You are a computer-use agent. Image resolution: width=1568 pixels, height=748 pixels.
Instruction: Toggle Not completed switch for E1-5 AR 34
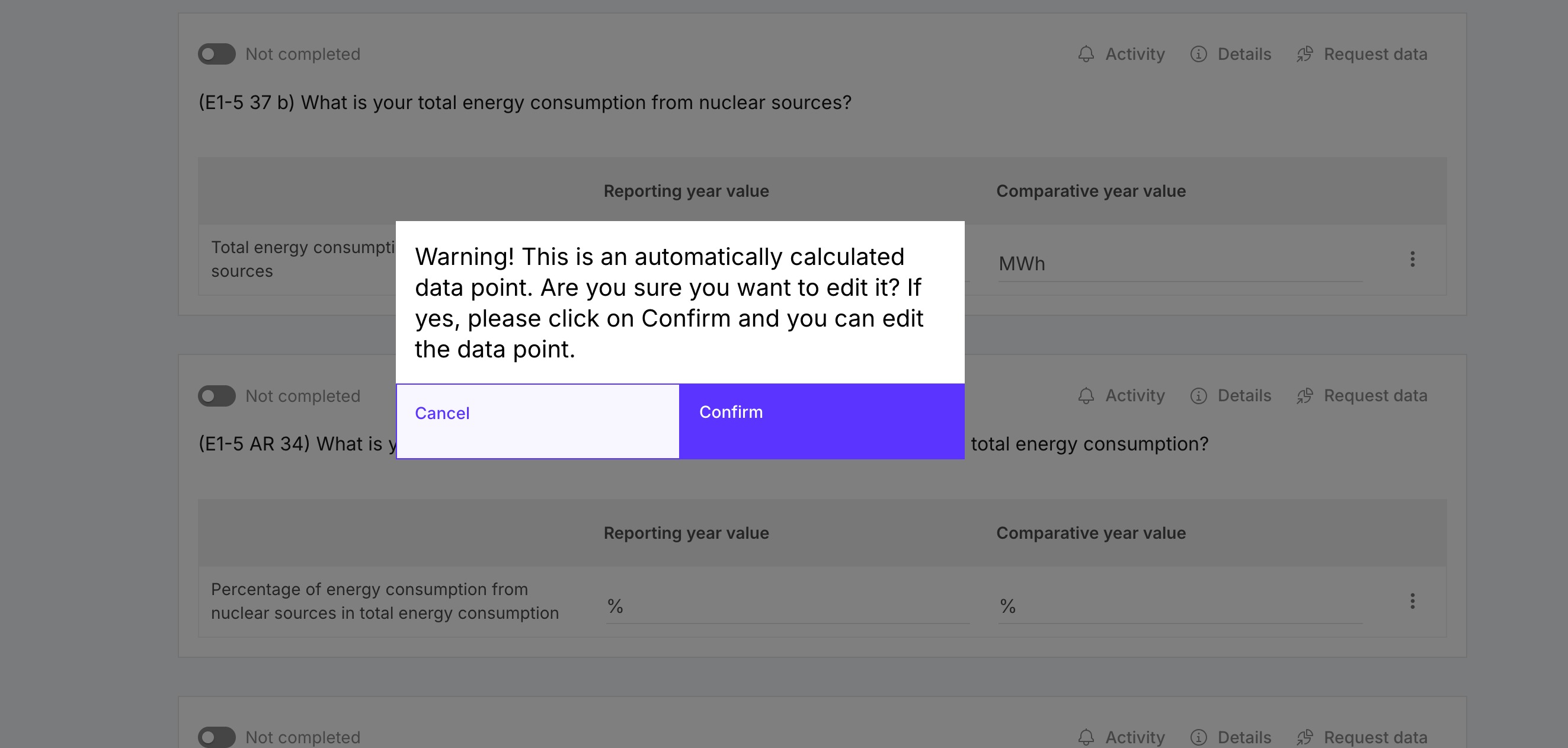tap(217, 395)
